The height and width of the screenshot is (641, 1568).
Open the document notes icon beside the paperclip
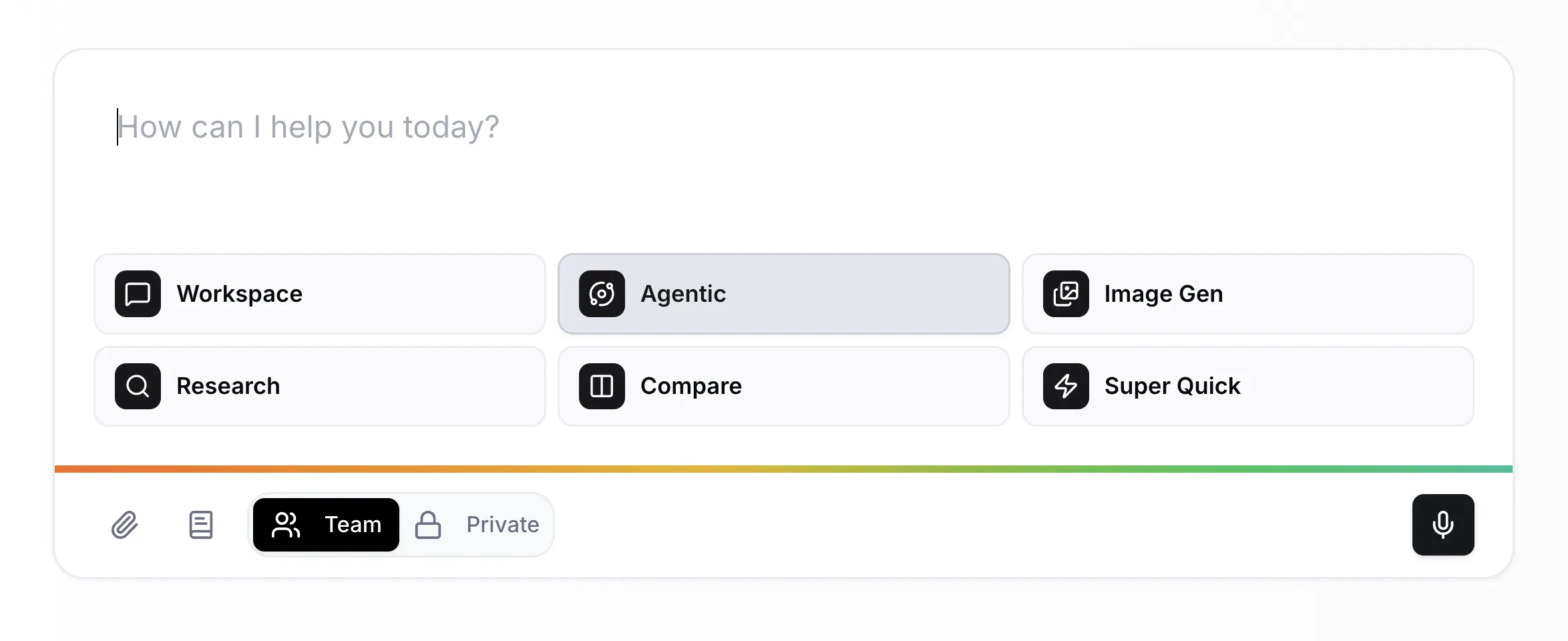201,525
